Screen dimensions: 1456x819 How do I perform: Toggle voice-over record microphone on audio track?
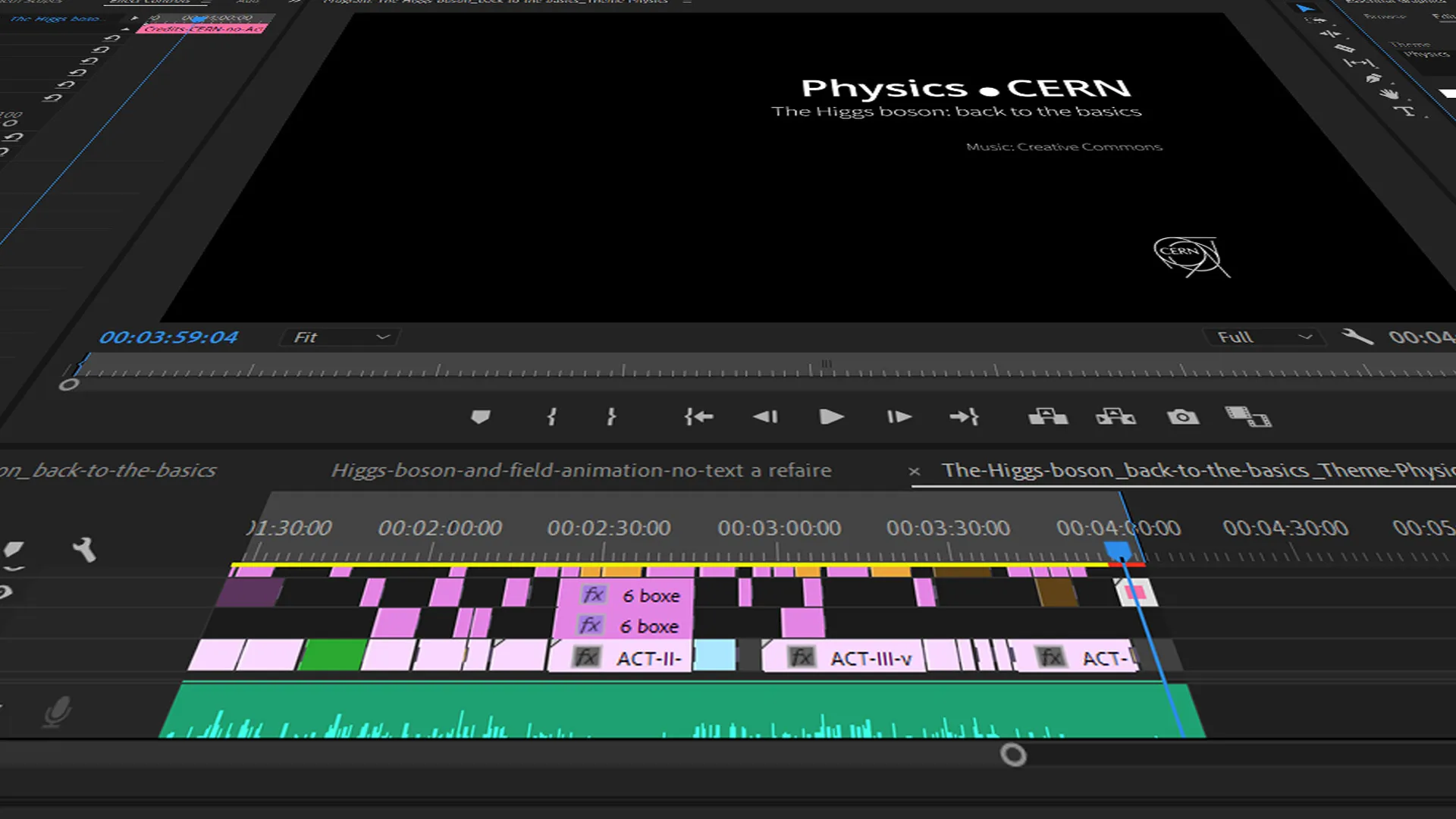[x=57, y=712]
